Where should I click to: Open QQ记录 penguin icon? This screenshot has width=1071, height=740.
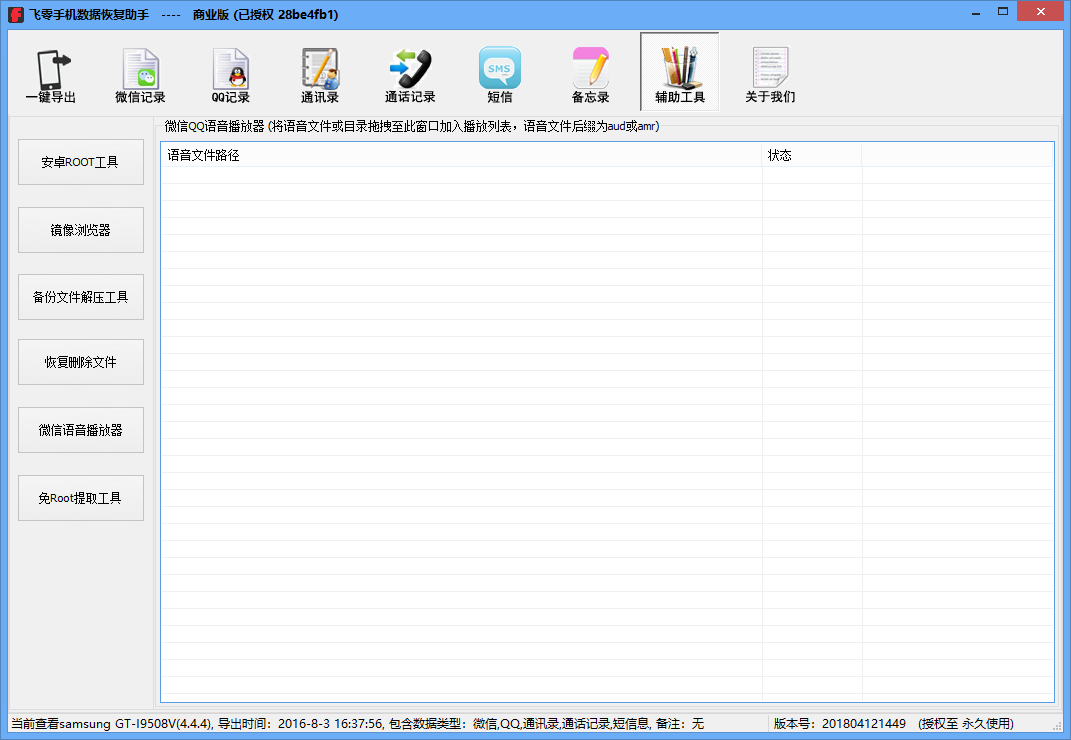230,70
